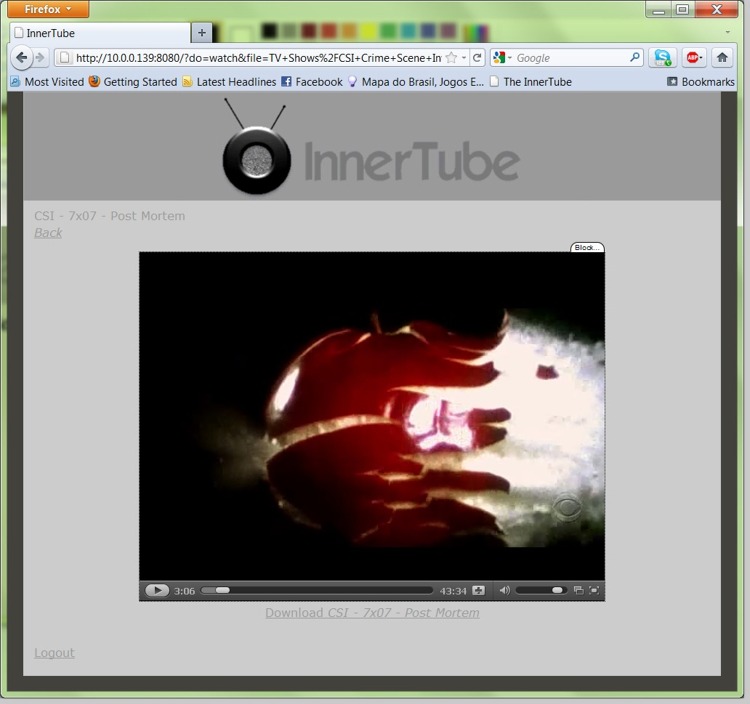Open video in pop-out window icon
This screenshot has height=704, width=750.
[578, 590]
